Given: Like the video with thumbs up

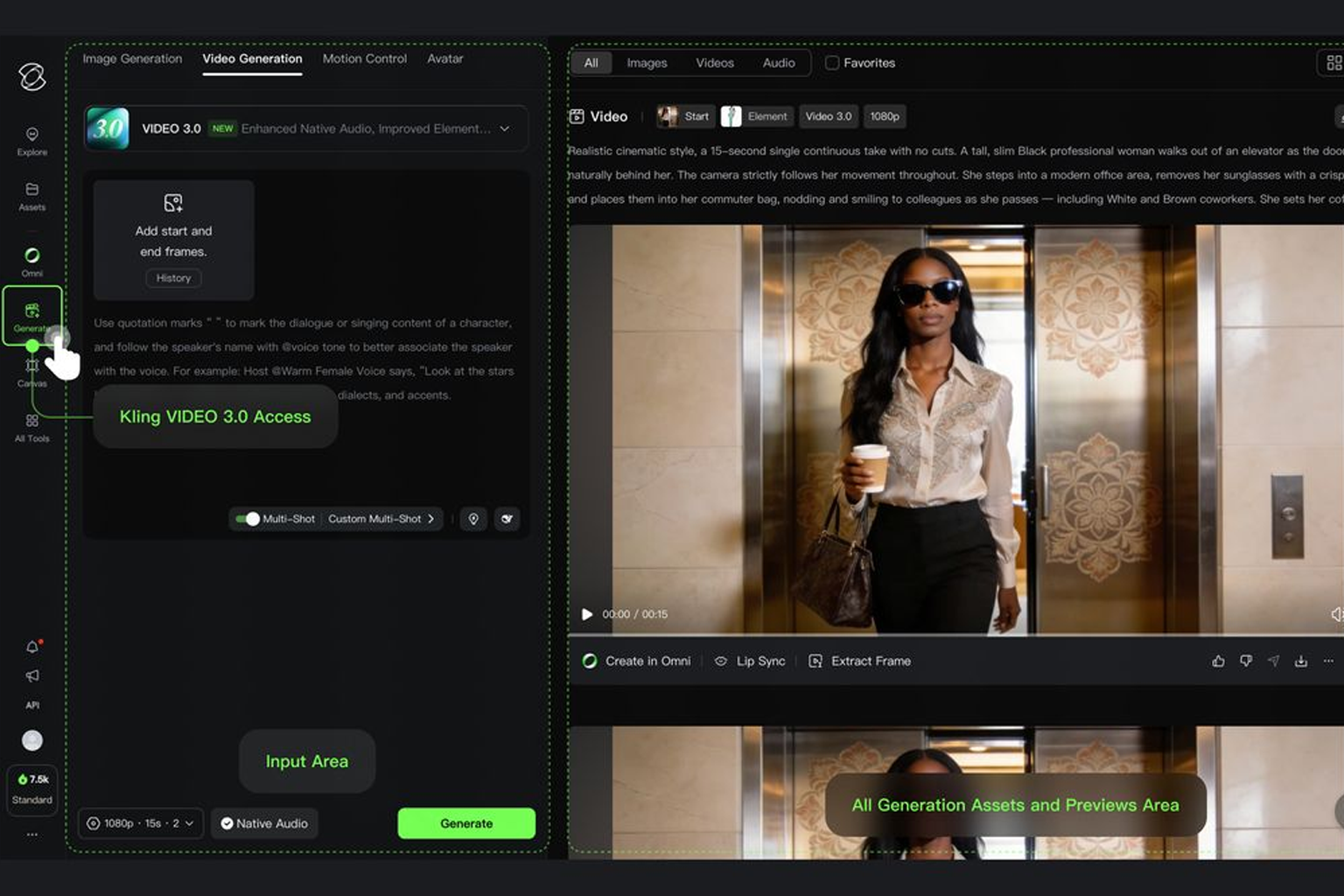Looking at the screenshot, I should coord(1218,661).
